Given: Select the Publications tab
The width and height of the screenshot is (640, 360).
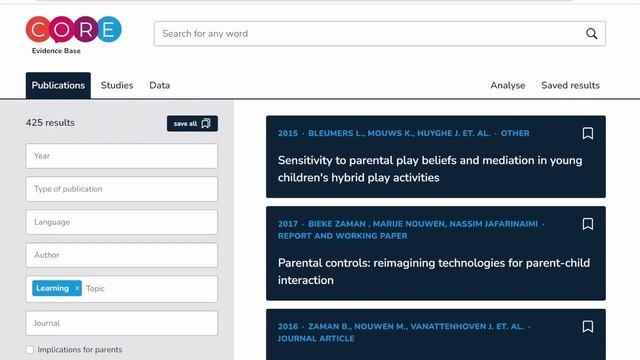Looking at the screenshot, I should click(x=58, y=85).
